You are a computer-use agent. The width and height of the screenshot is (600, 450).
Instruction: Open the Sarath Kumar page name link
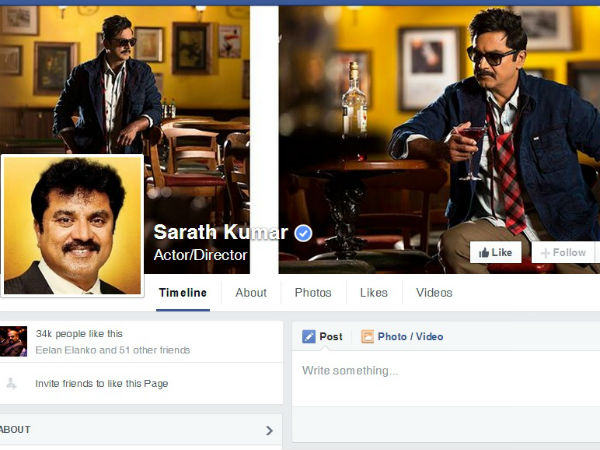click(x=221, y=232)
